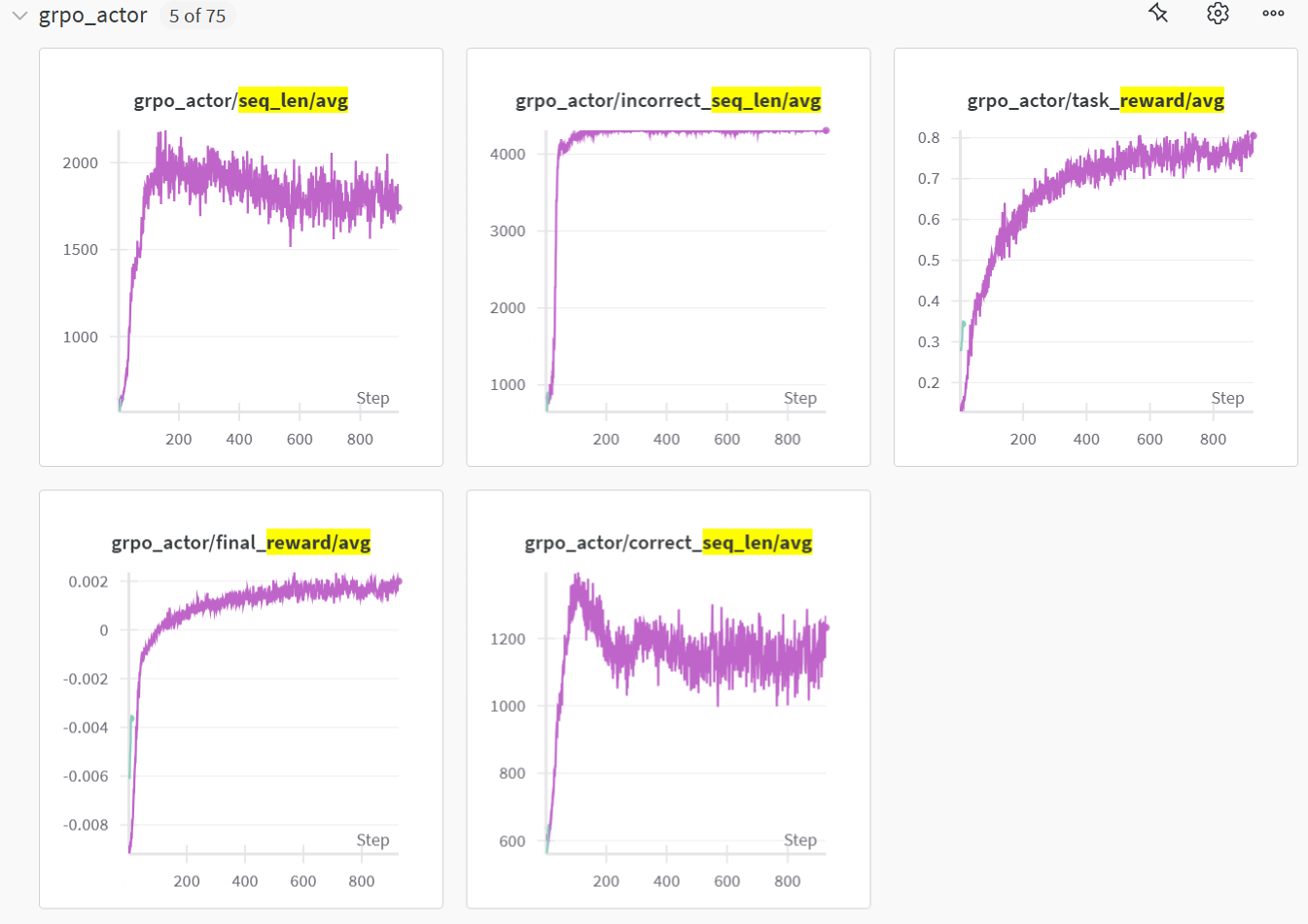Click the incorrect_seq_len/avg chart title
1308x924 pixels.
pyautogui.click(x=668, y=100)
